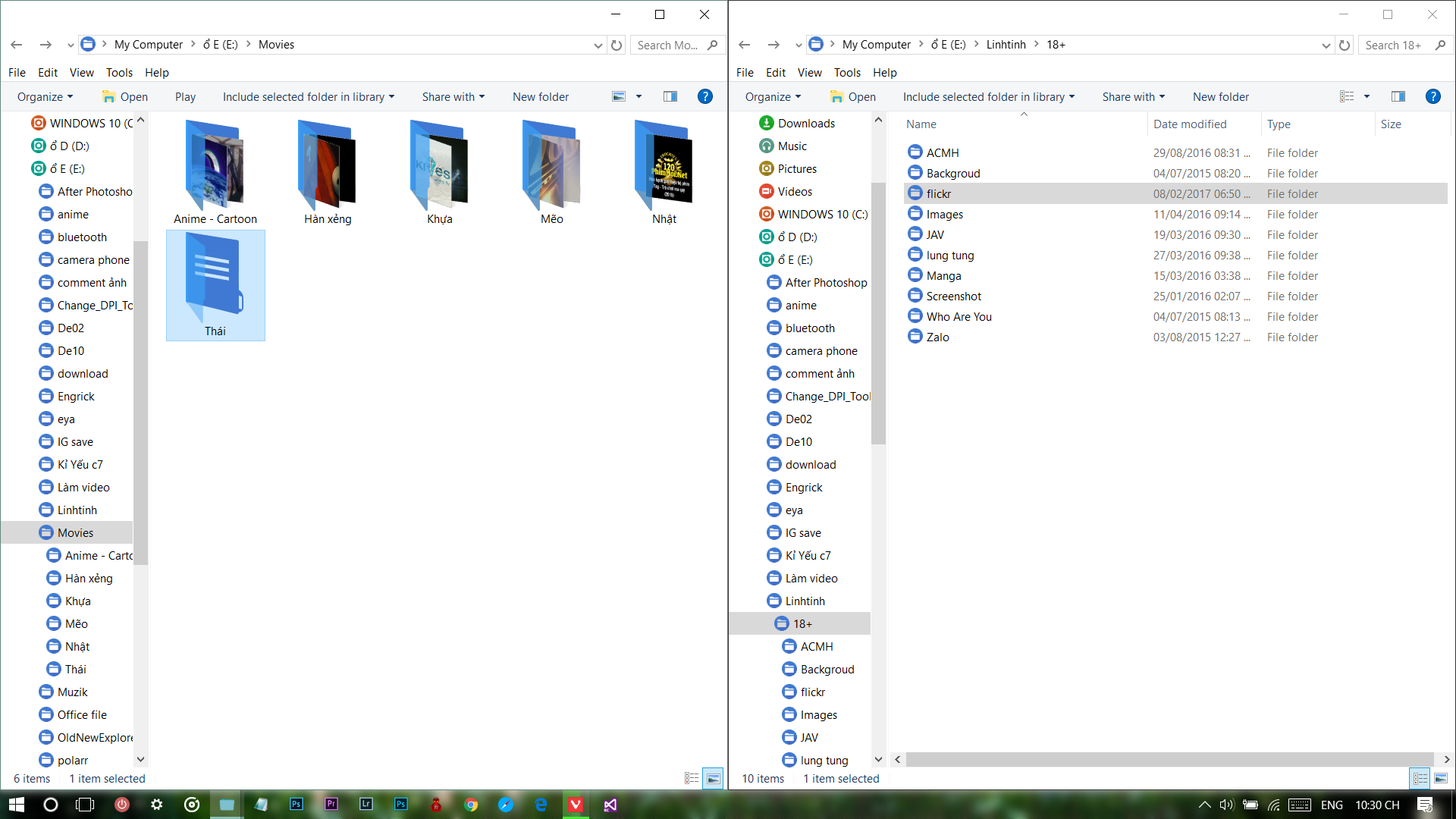Open Share with dropdown in left window
Image resolution: width=1456 pixels, height=819 pixels.
click(453, 96)
